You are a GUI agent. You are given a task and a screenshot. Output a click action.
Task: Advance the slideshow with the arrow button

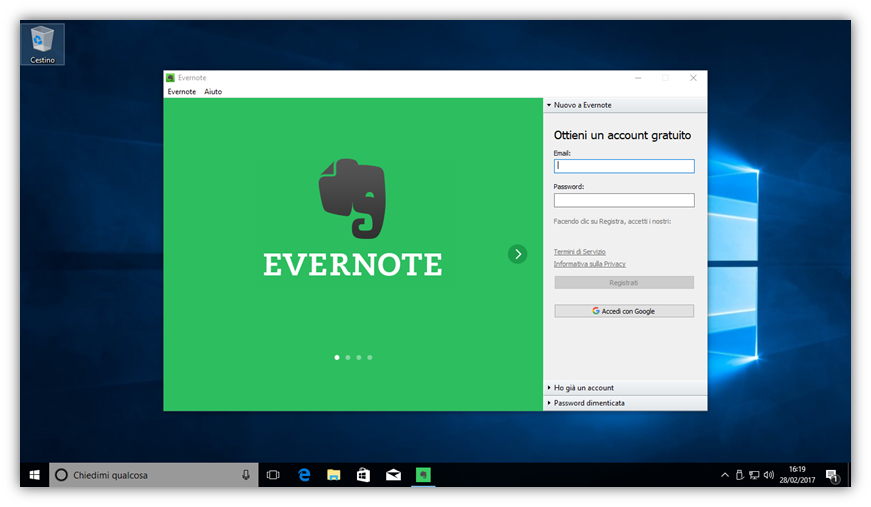coord(518,254)
